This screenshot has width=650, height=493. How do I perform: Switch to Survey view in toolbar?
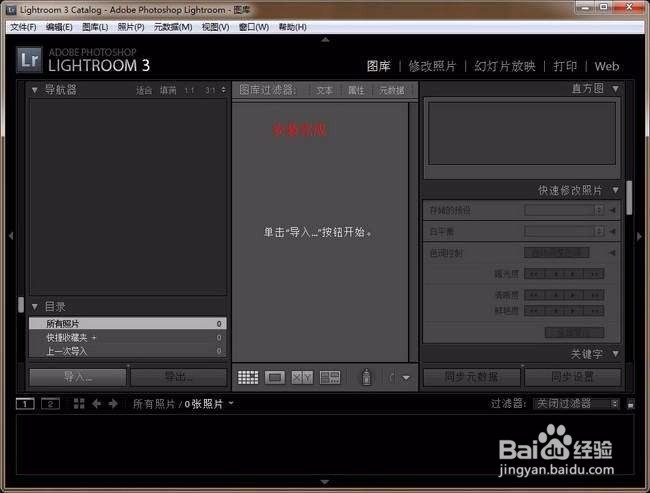click(x=330, y=377)
